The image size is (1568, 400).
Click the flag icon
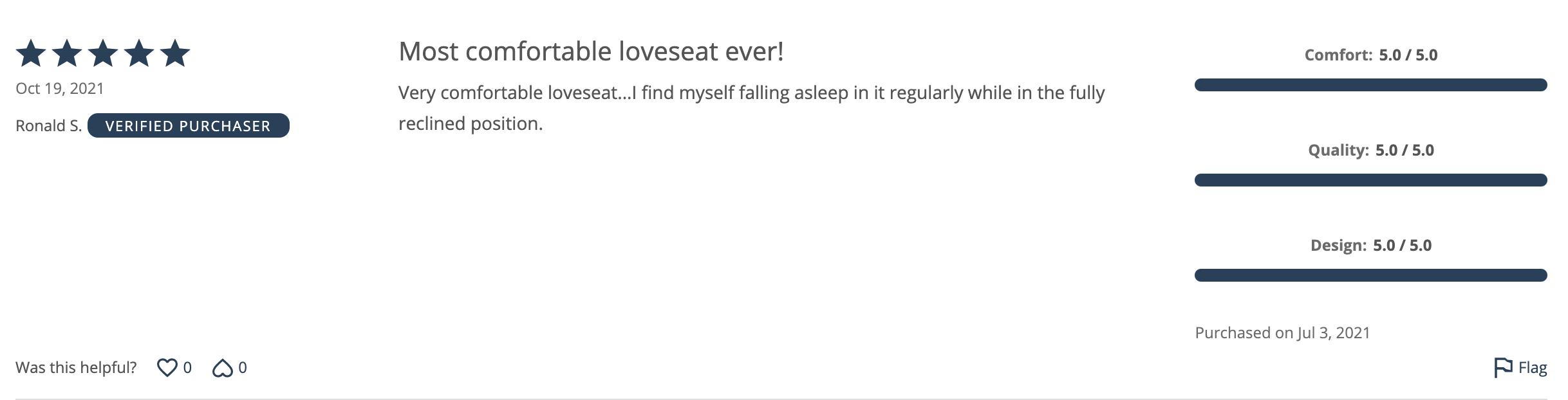point(1503,367)
